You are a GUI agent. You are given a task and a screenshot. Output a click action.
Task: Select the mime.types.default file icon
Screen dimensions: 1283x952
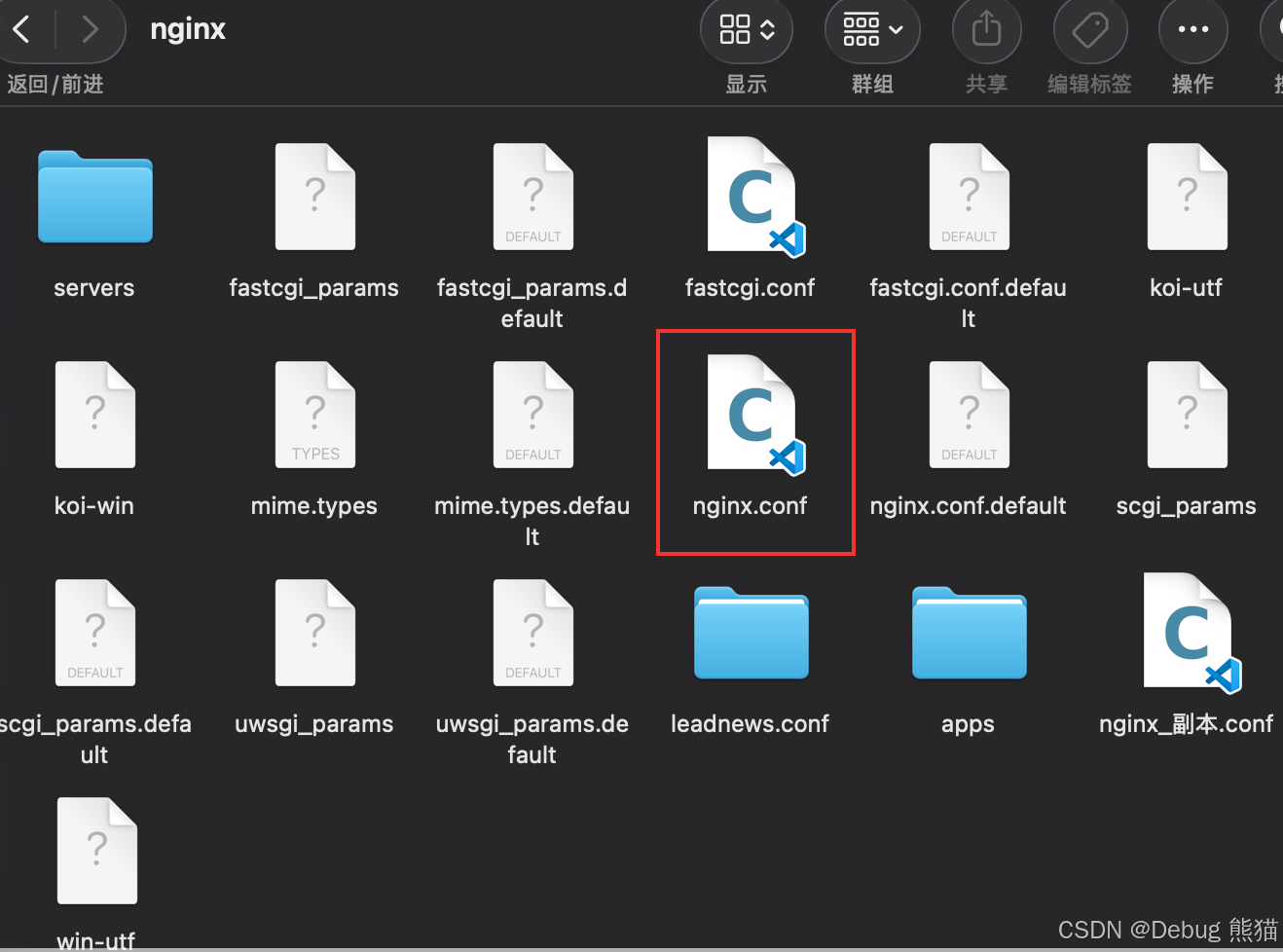(x=532, y=415)
